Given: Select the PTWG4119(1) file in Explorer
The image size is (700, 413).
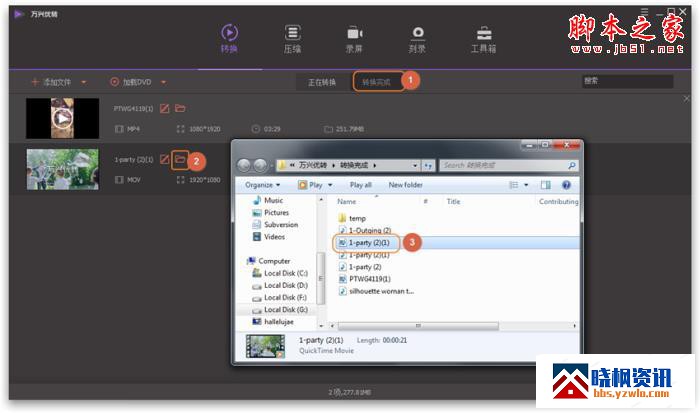Looking at the screenshot, I should (x=365, y=279).
